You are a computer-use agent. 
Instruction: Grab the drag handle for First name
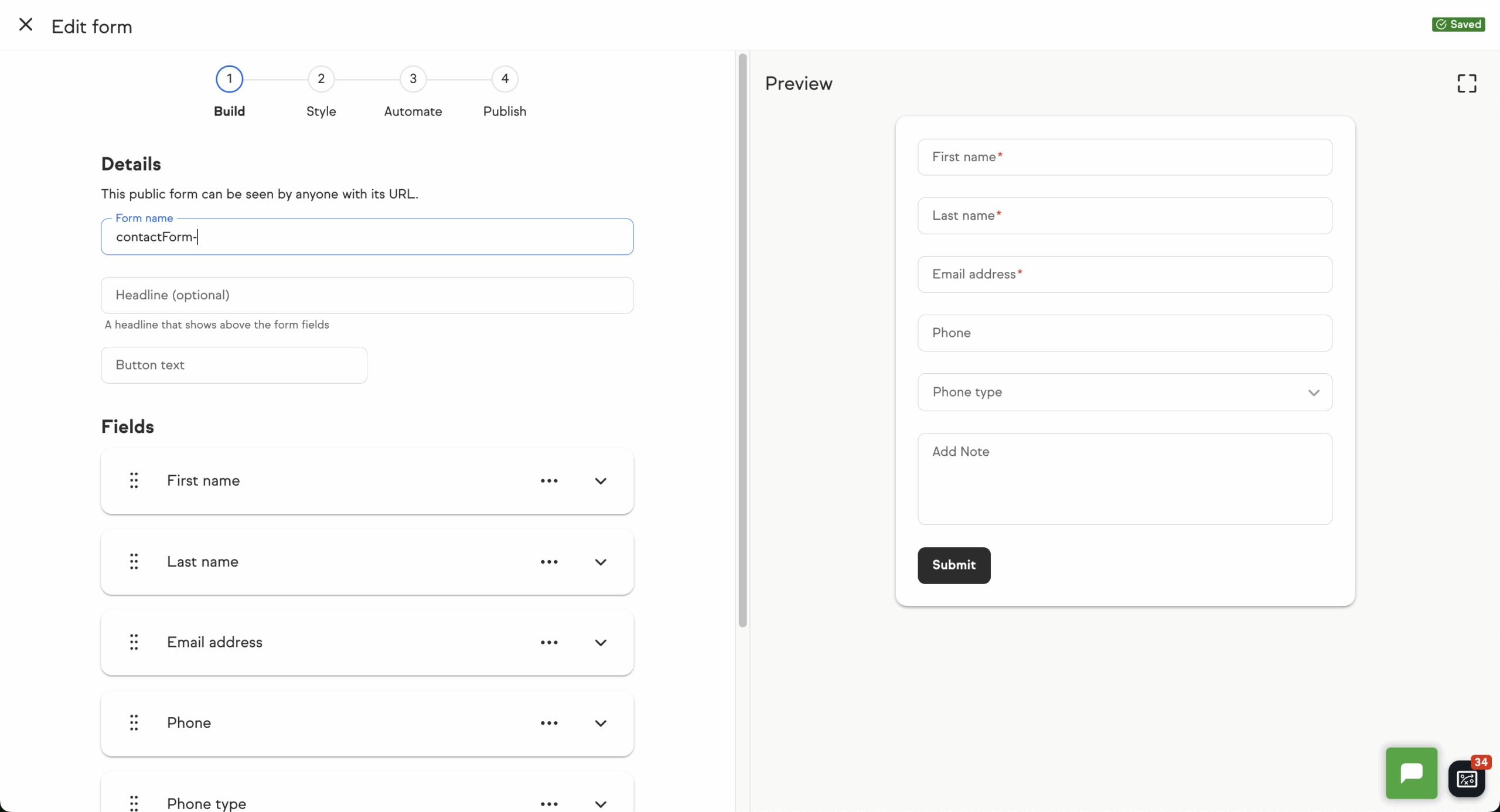[134, 480]
